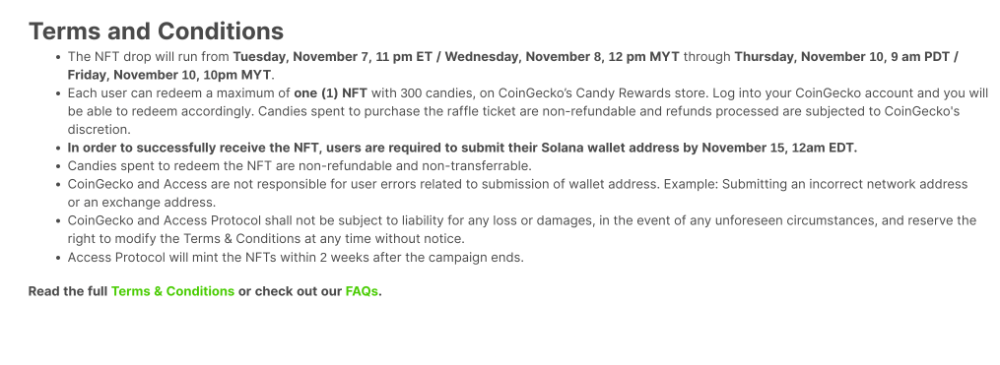1000x365 pixels.
Task: Click 'The NFT drop will run from' text
Action: 149,57
